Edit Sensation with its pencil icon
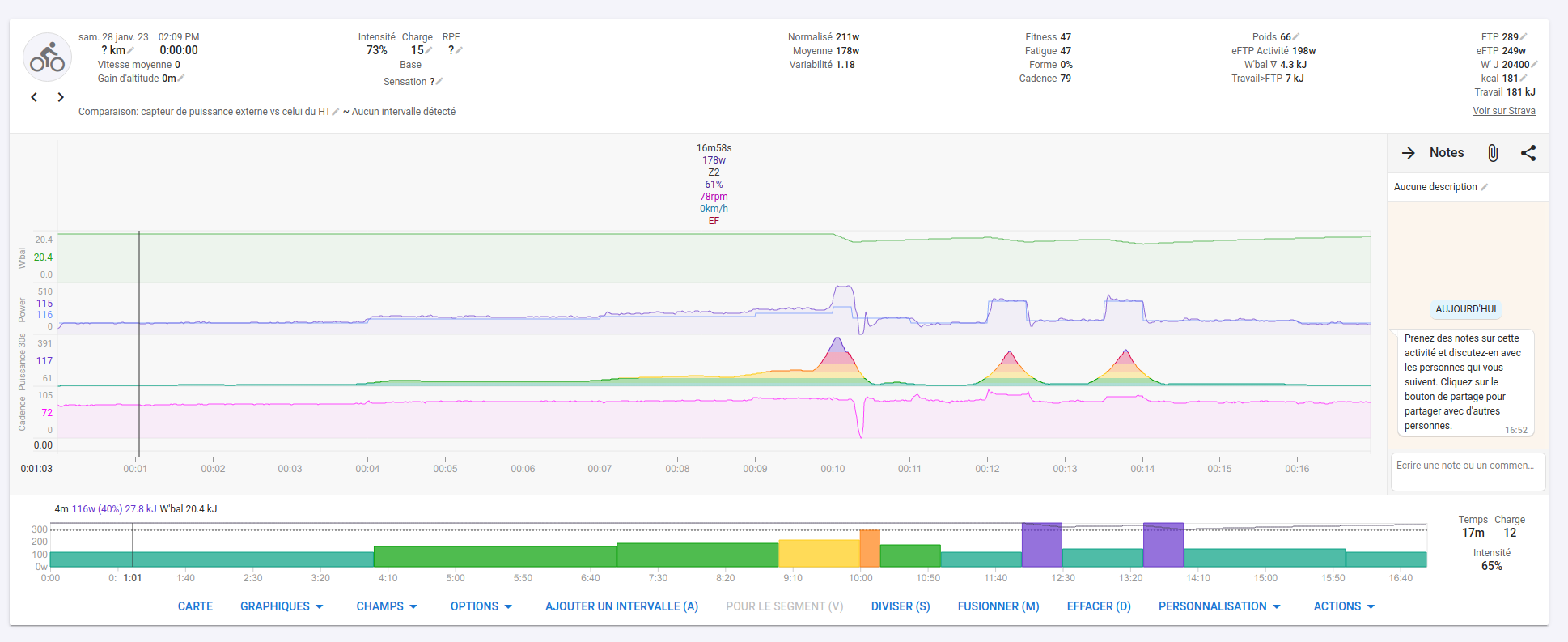The width and height of the screenshot is (1568, 642). point(439,82)
